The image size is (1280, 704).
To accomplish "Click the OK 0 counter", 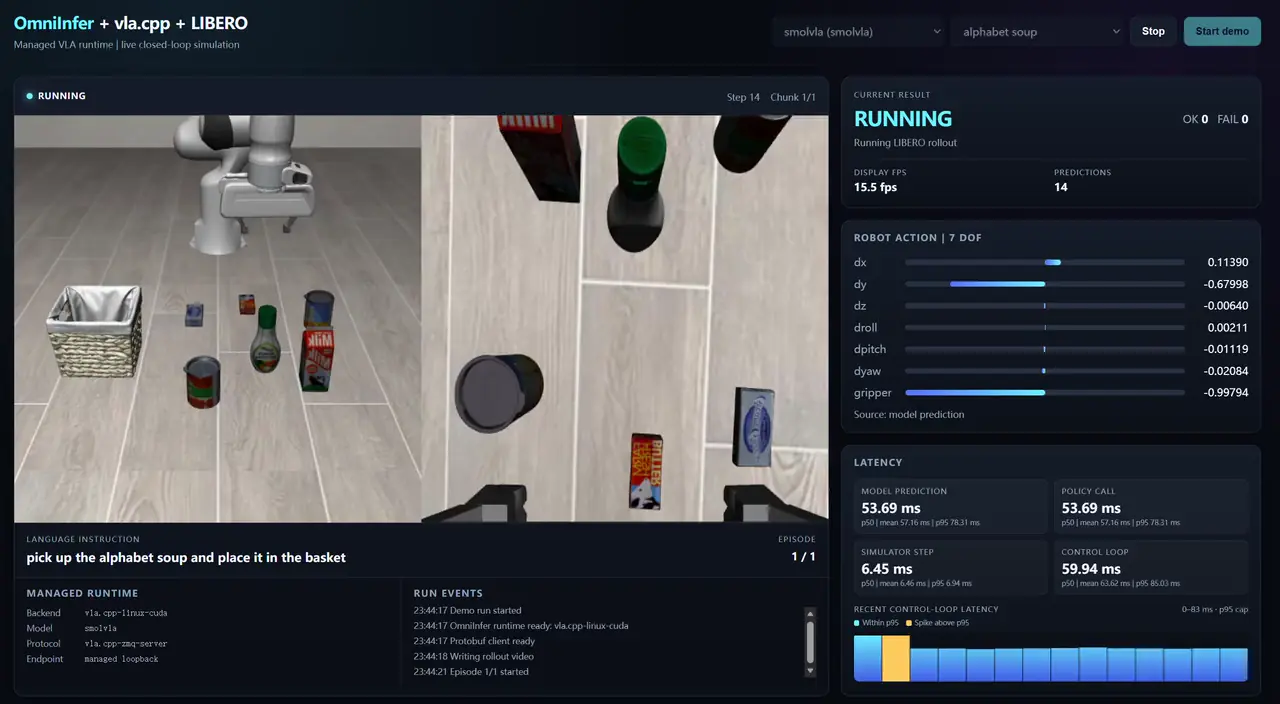I will [x=1195, y=119].
